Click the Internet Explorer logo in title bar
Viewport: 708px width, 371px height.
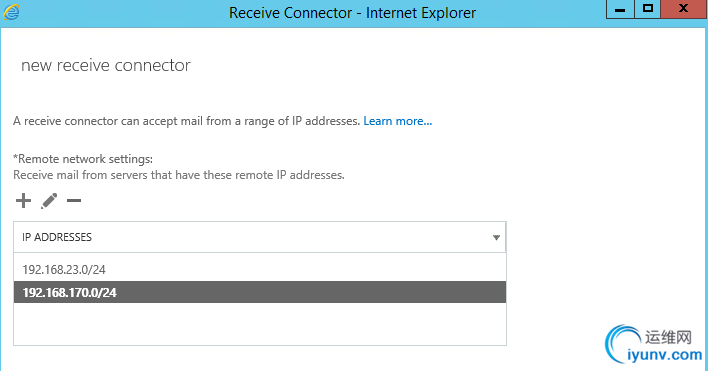point(11,12)
